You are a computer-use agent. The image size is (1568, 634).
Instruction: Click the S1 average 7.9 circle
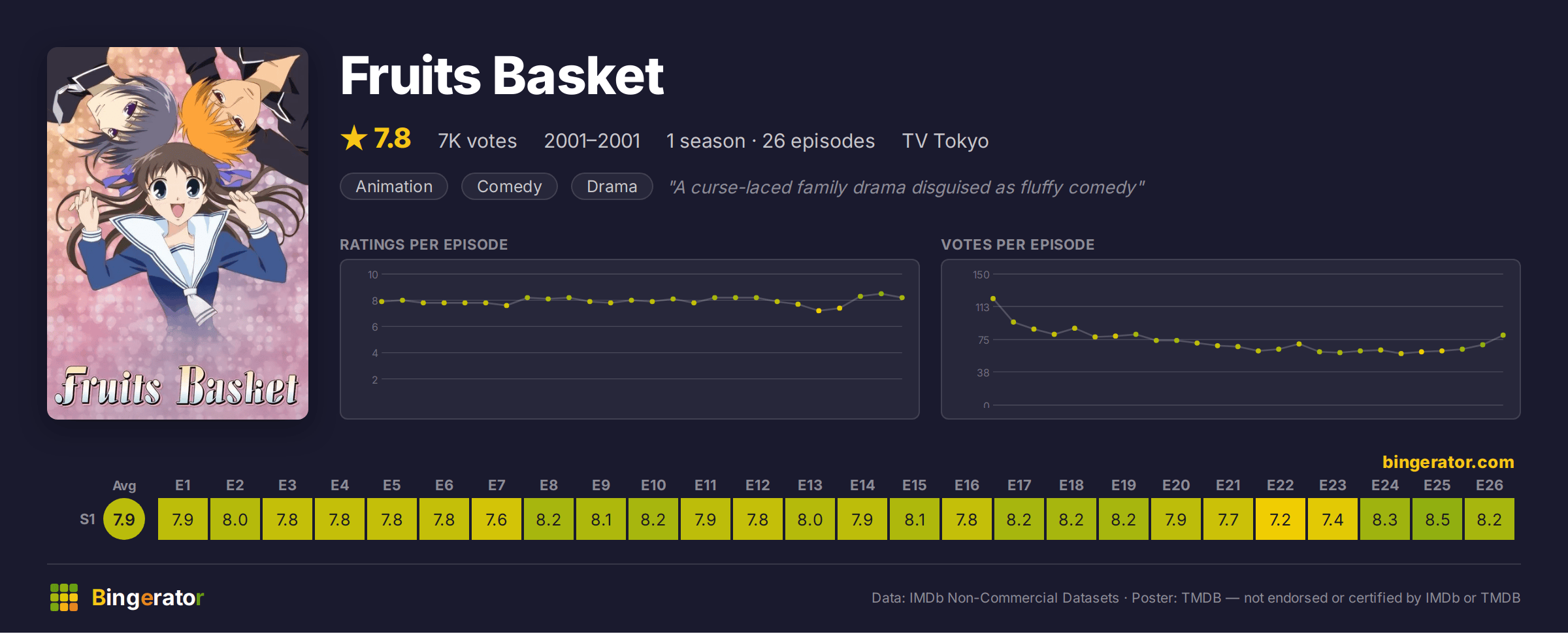pyautogui.click(x=124, y=519)
